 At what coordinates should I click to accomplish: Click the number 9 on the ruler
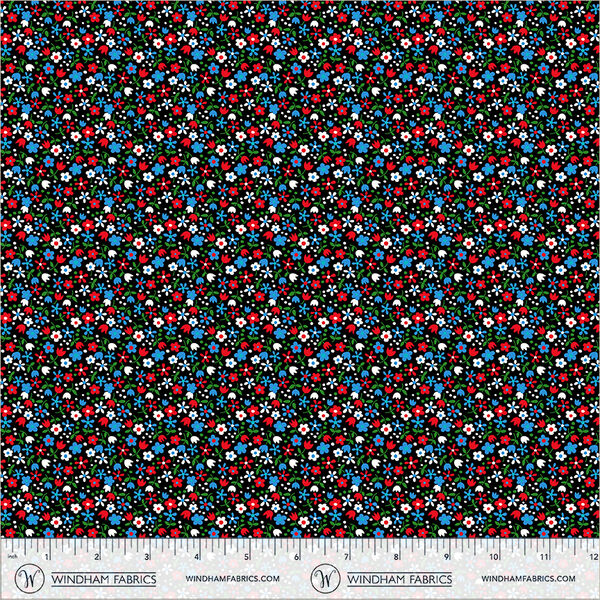446,556
